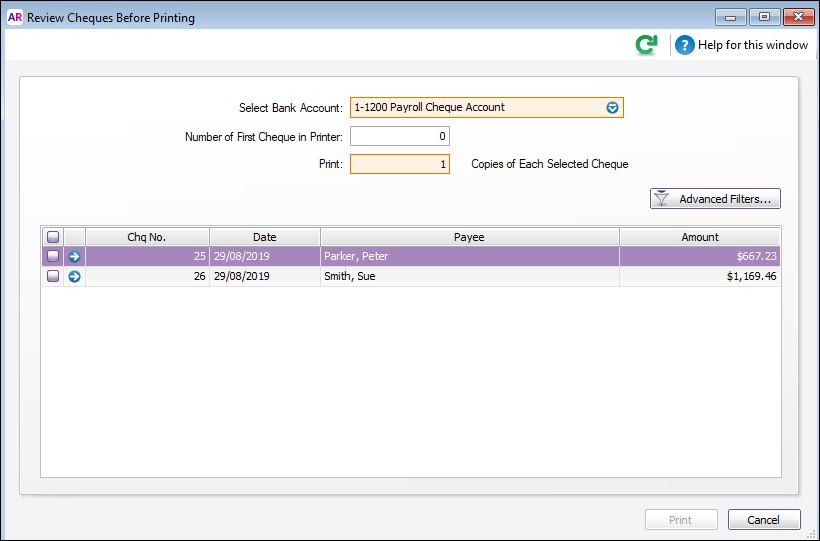This screenshot has width=820, height=541.
Task: Click the funnel icon on Advanced Filters
Action: click(x=661, y=199)
